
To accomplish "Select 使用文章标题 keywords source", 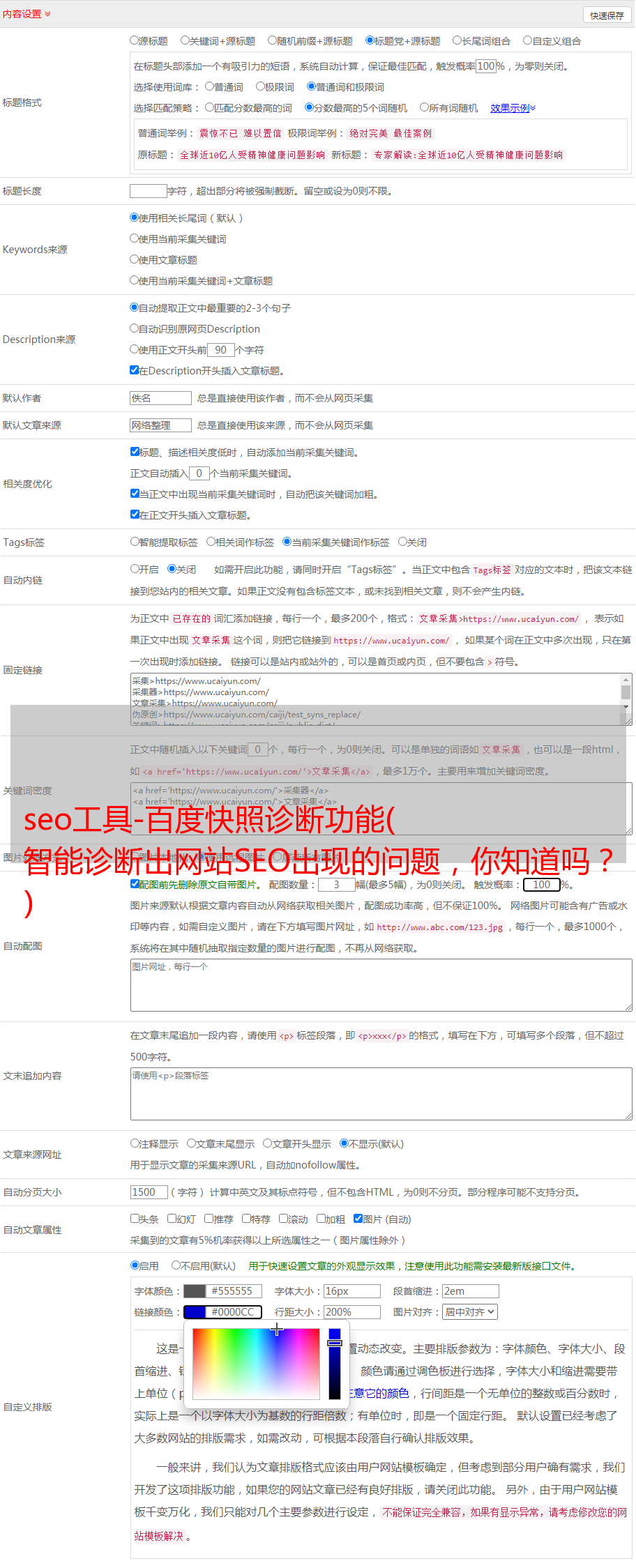I will pos(134,259).
